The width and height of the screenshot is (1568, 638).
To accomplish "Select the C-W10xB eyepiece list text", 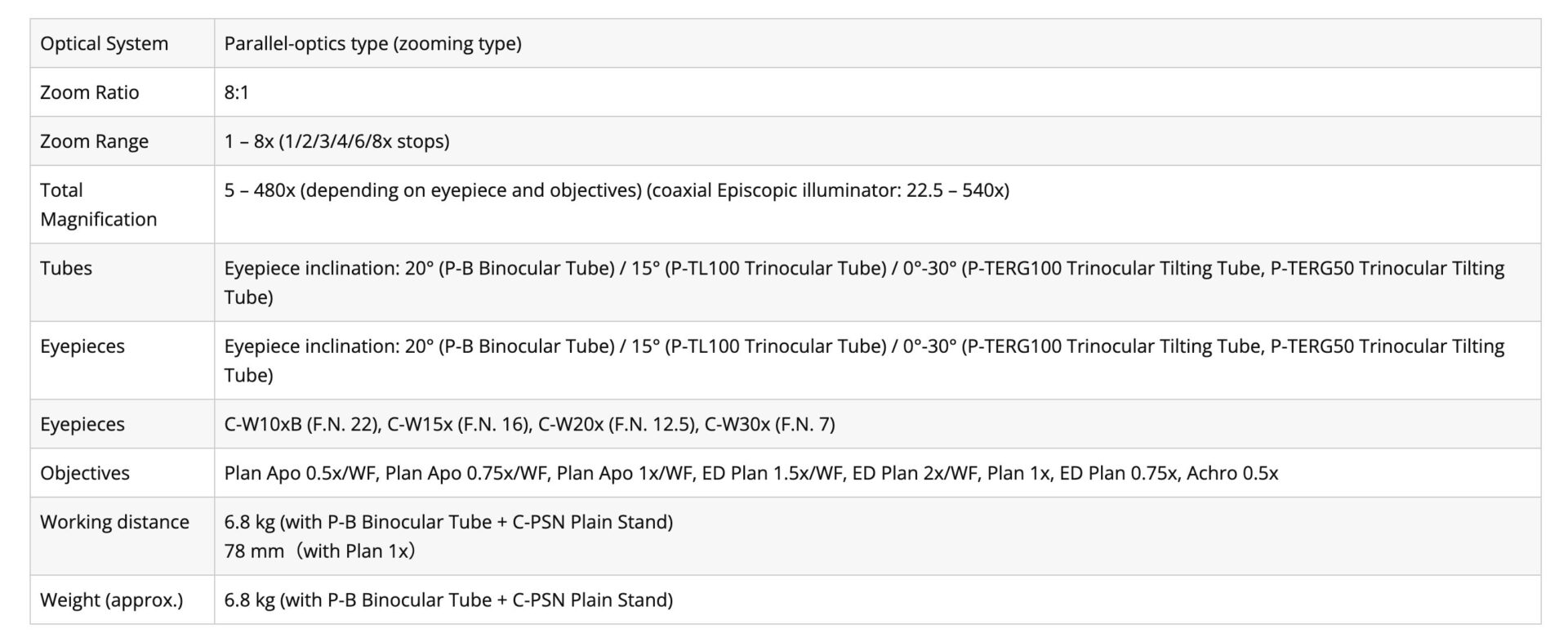I will coord(529,424).
